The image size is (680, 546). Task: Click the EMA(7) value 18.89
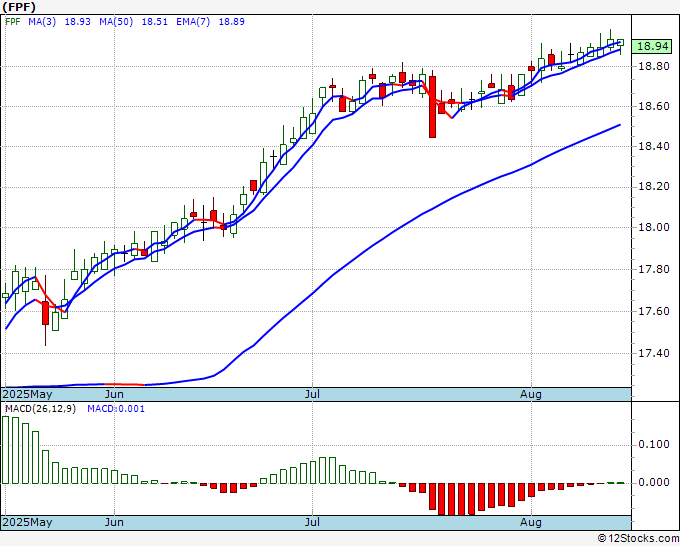coord(232,22)
